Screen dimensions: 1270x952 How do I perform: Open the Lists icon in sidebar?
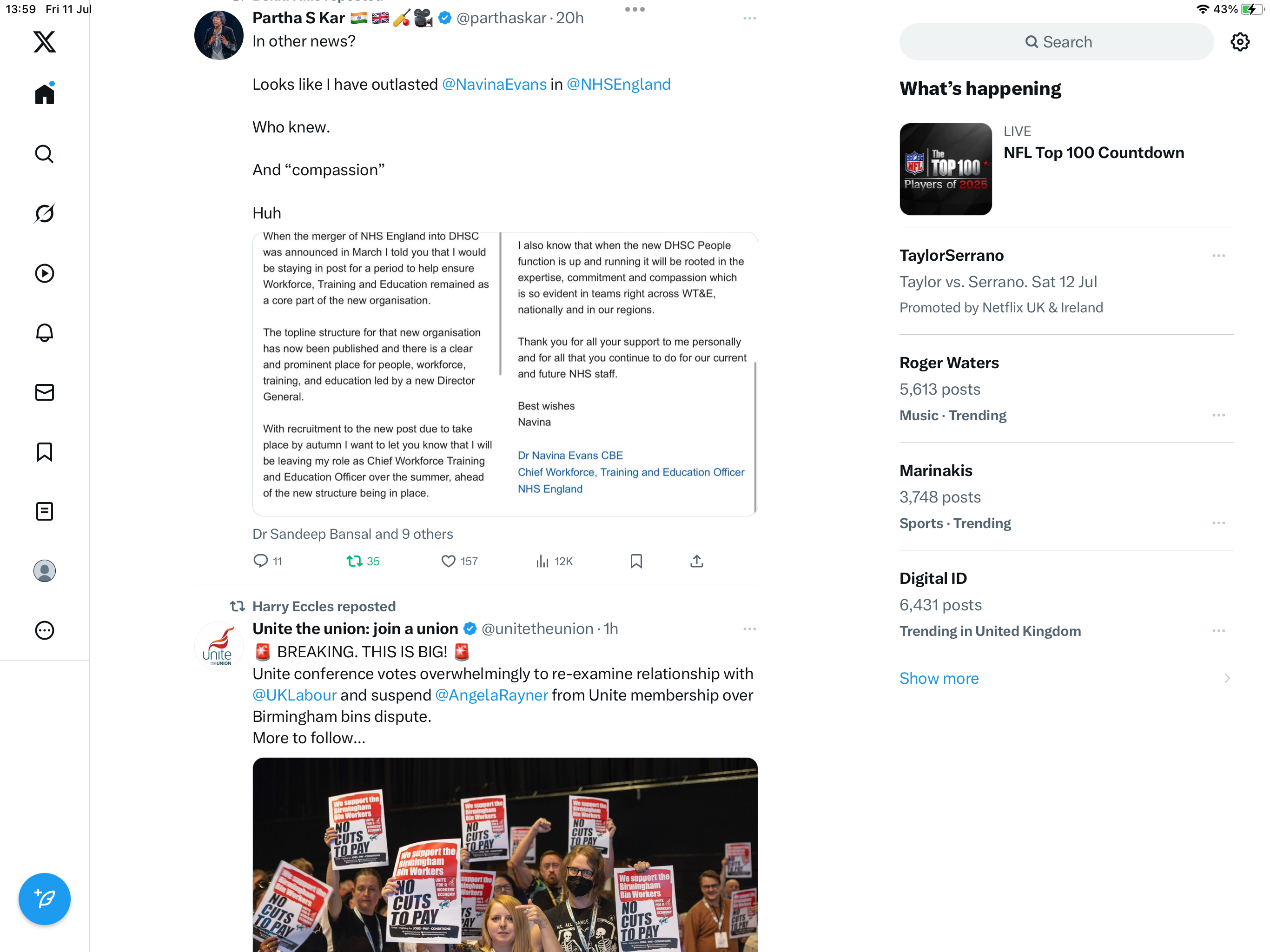44,511
